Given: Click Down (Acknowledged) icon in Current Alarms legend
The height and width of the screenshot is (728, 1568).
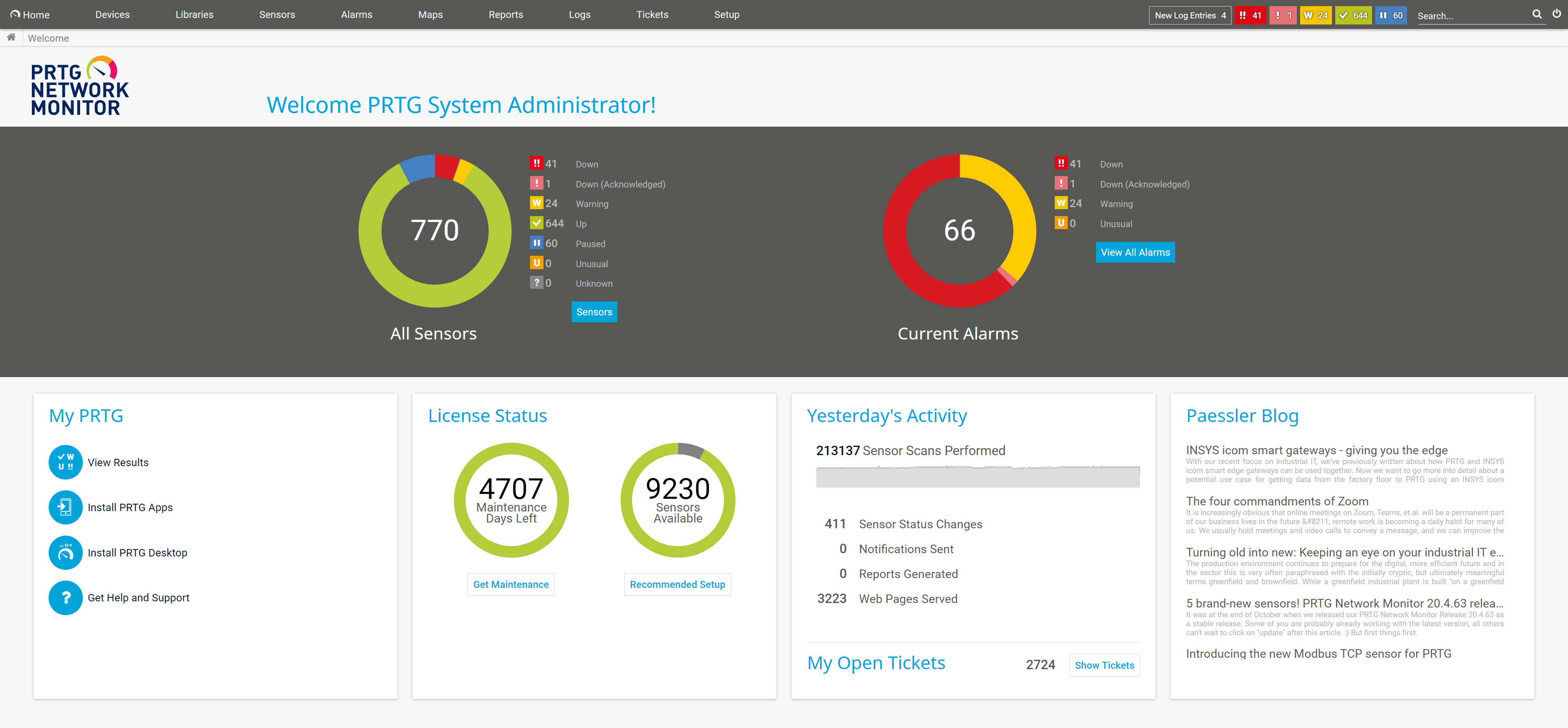Looking at the screenshot, I should 1061,183.
